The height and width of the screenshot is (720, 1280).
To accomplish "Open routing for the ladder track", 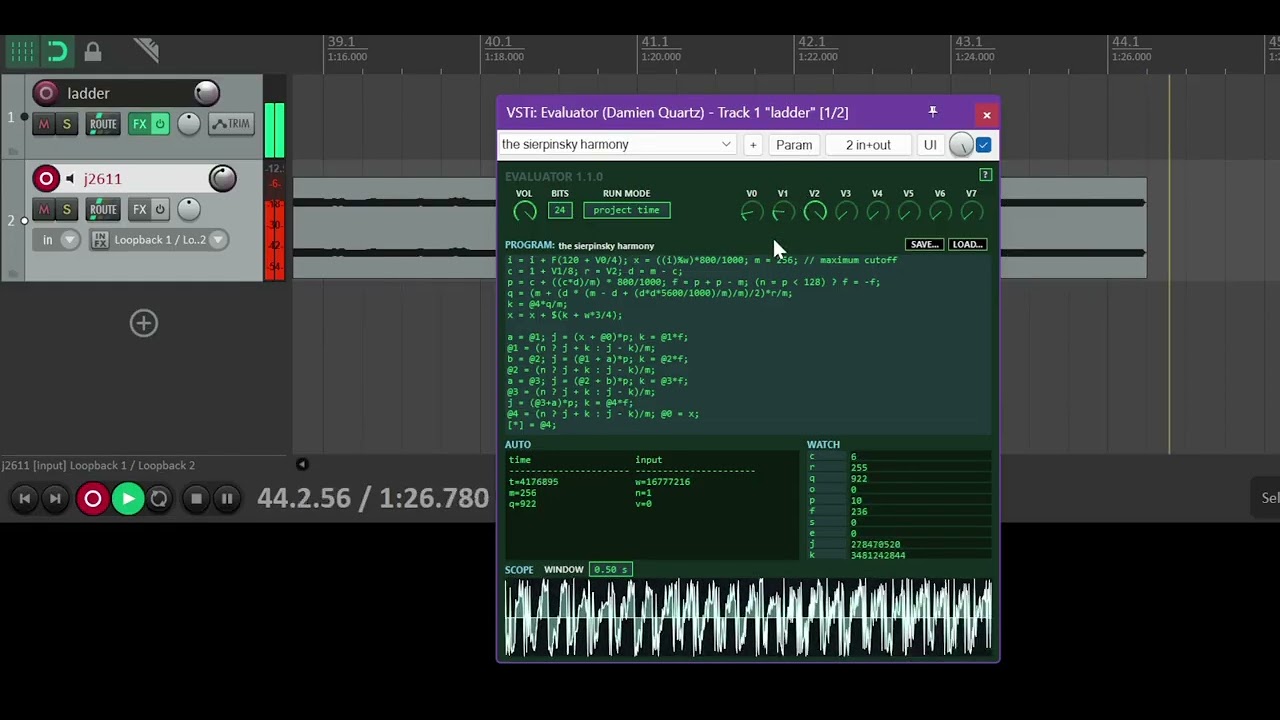I will [104, 124].
